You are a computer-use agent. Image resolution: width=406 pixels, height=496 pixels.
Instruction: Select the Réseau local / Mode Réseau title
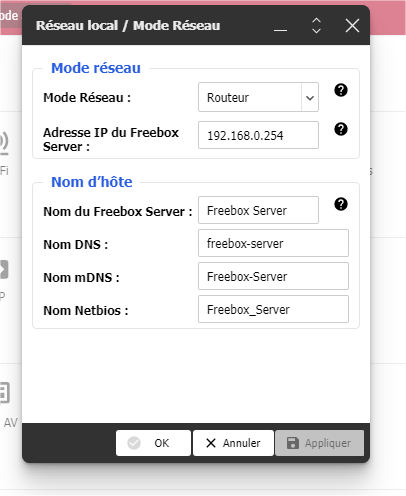(x=128, y=26)
